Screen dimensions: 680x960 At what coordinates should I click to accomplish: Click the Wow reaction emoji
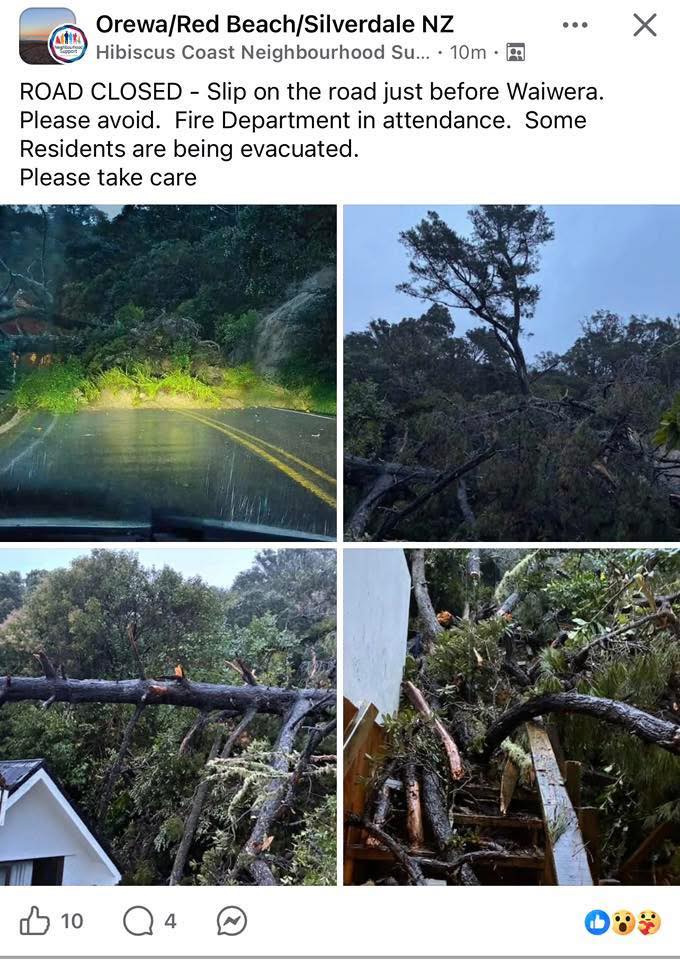pyautogui.click(x=623, y=922)
